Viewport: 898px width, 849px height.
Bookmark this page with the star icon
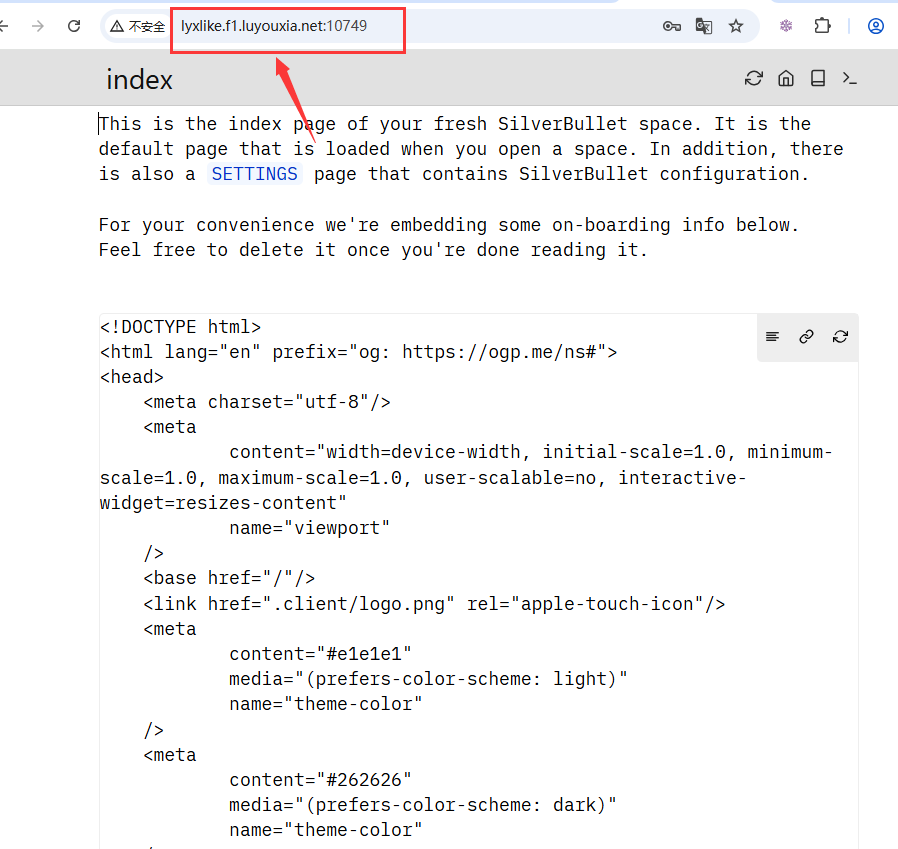[x=736, y=26]
